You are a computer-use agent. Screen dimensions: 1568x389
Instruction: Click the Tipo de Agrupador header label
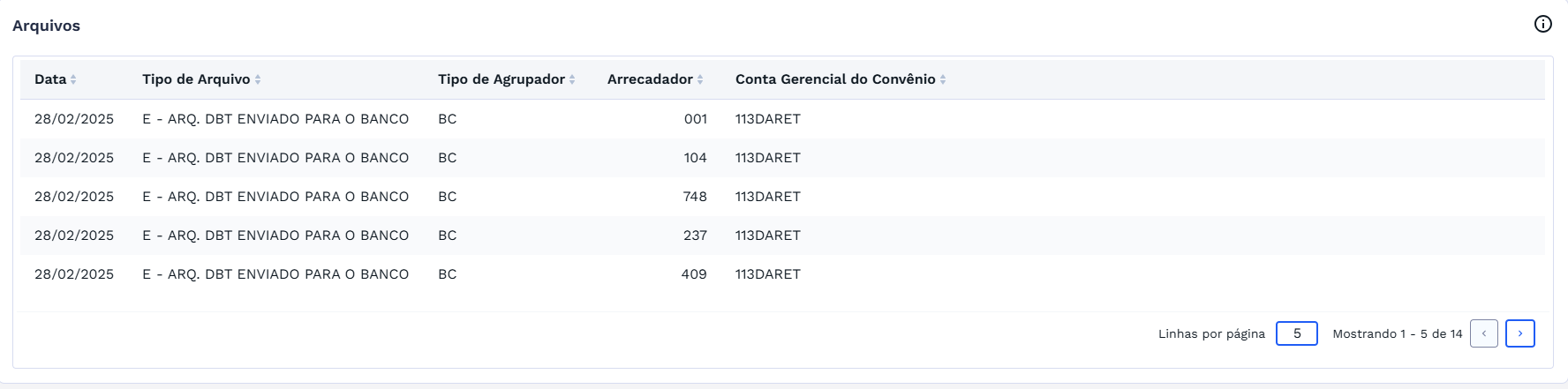(501, 79)
